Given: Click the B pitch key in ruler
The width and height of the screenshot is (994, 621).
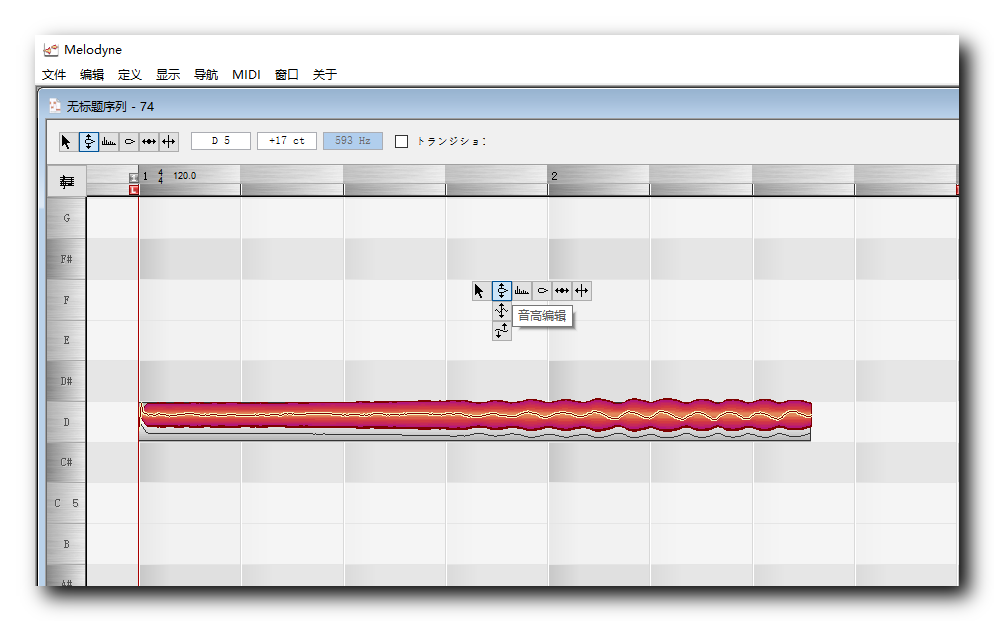Looking at the screenshot, I should coord(67,544).
